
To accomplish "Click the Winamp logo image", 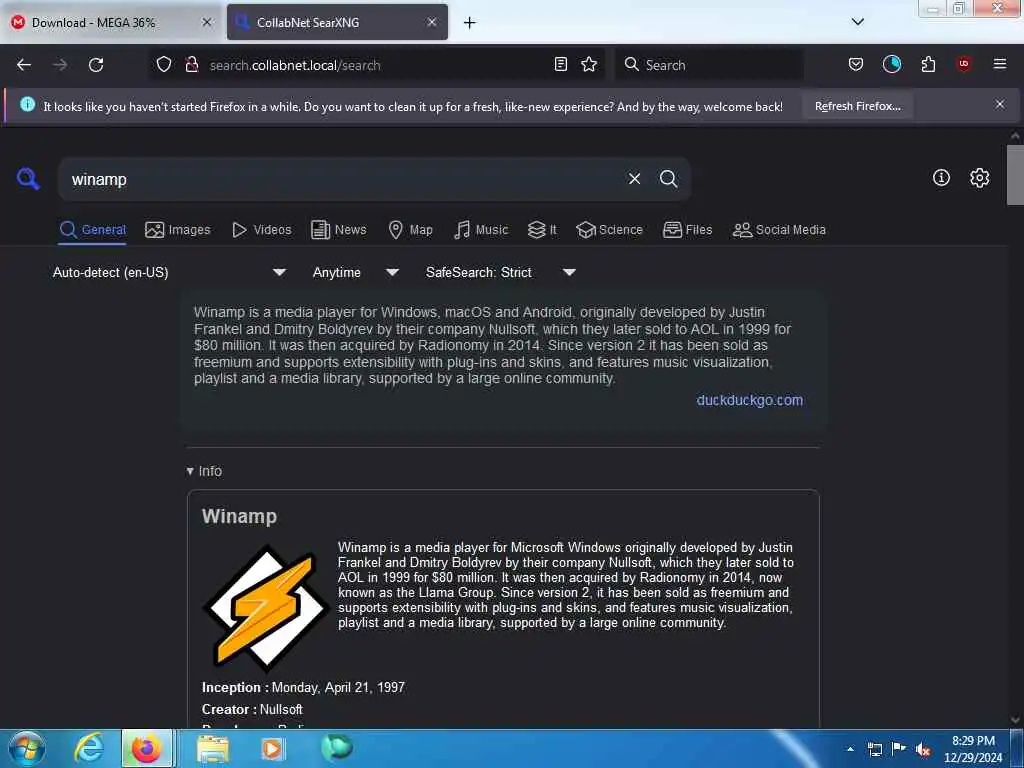I will (x=265, y=607).
